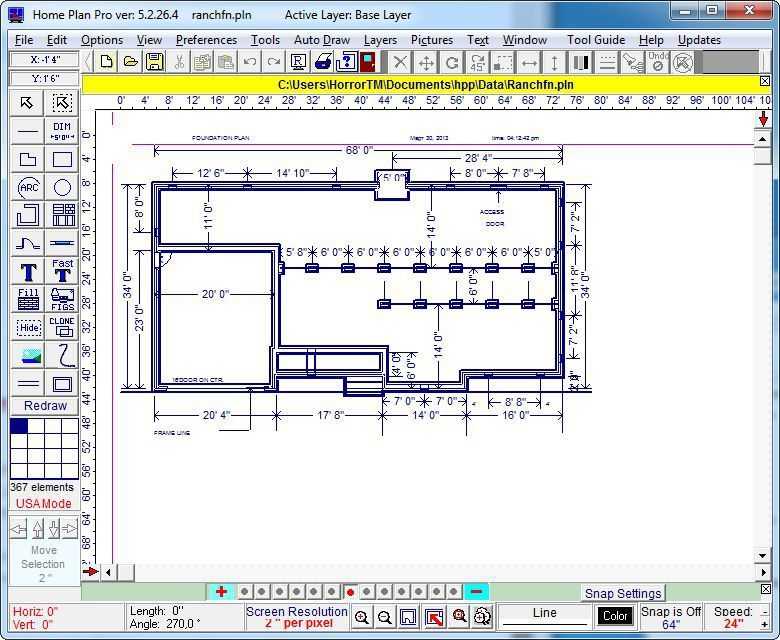The height and width of the screenshot is (640, 780).
Task: Click the zoom out magnifier icon
Action: [x=385, y=617]
